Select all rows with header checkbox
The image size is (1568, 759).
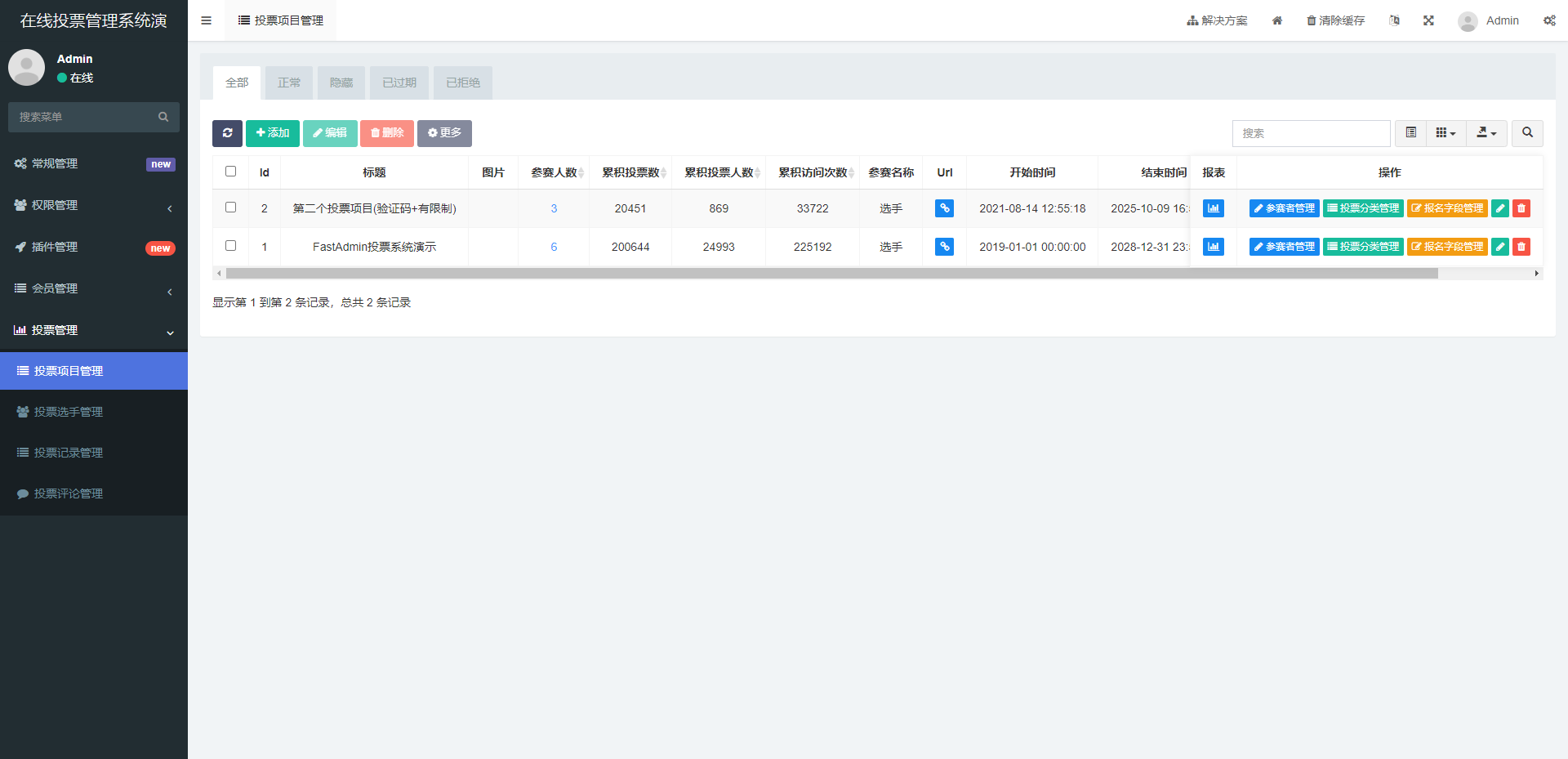(x=230, y=172)
